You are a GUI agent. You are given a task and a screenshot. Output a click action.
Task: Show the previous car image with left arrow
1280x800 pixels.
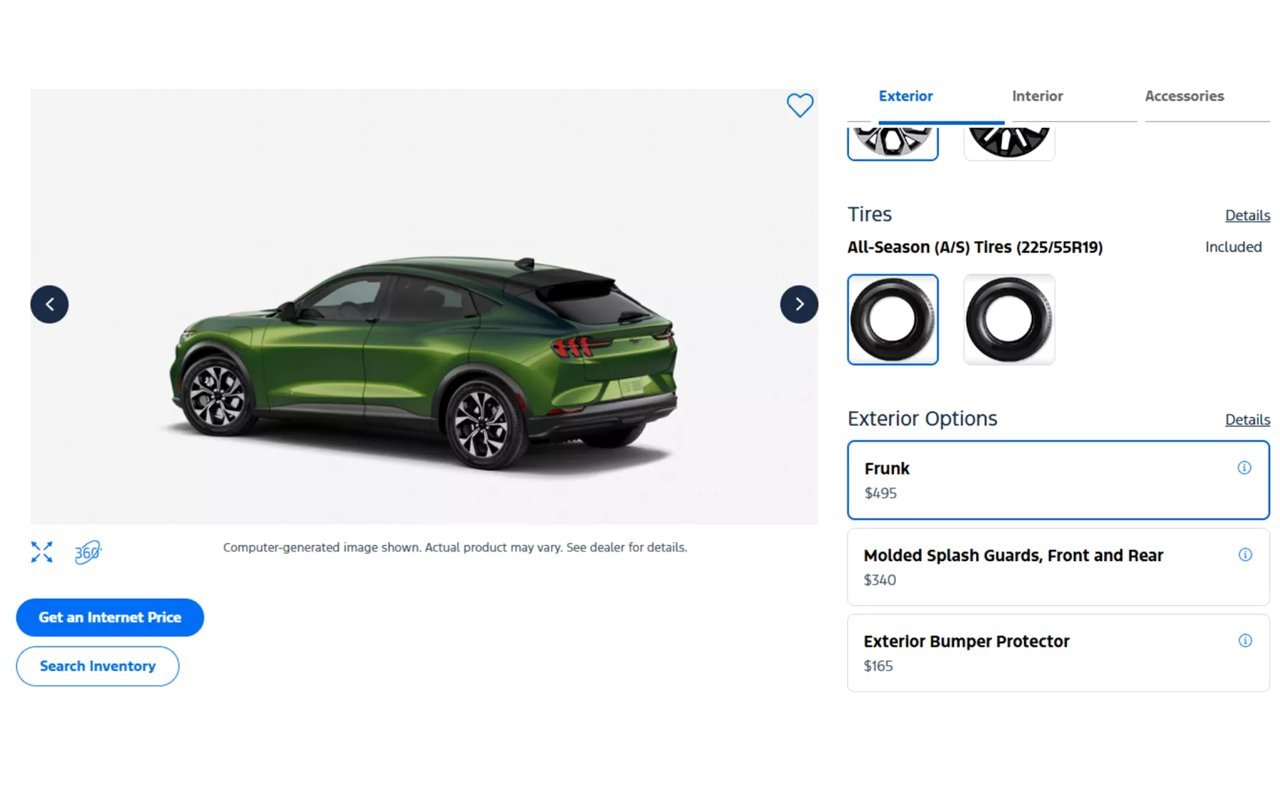coord(49,304)
